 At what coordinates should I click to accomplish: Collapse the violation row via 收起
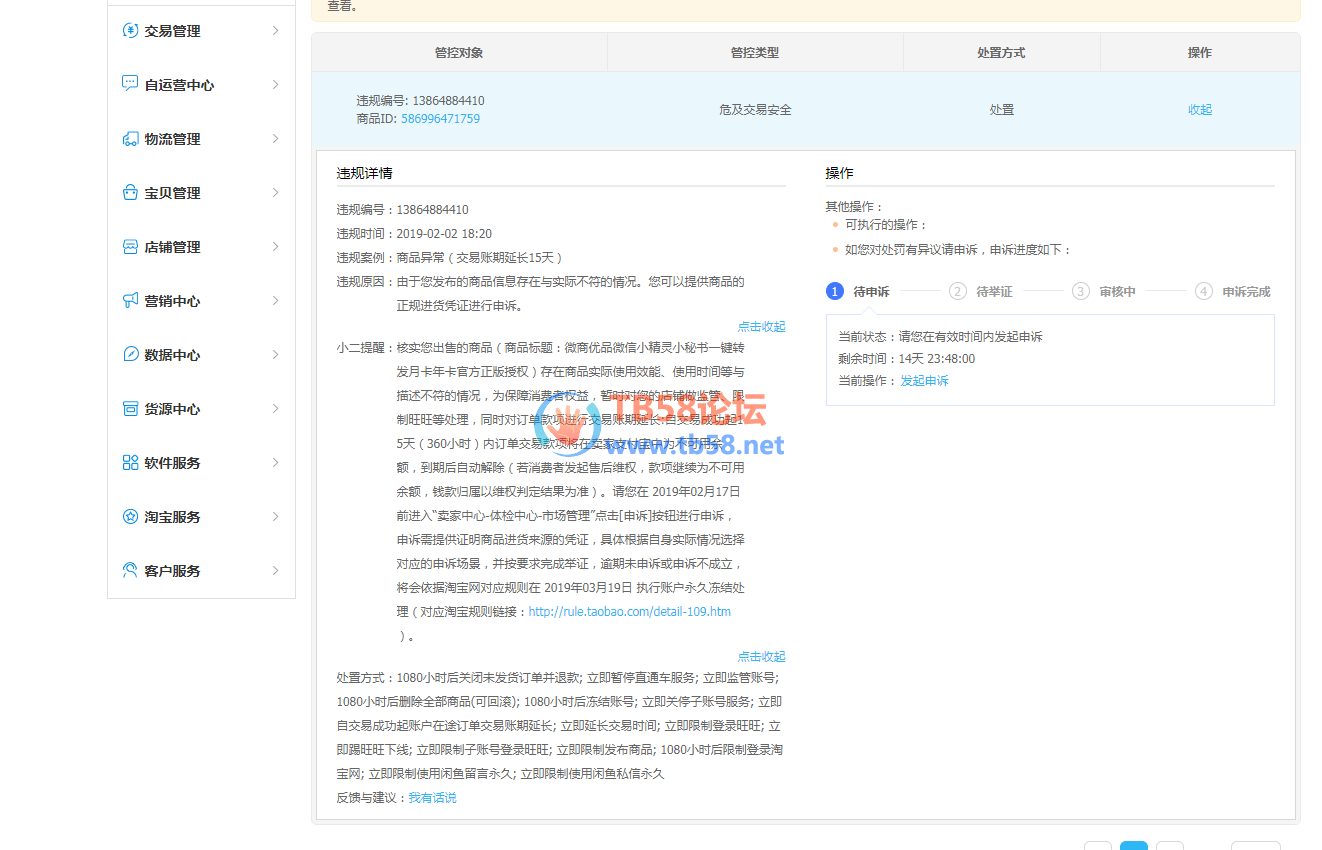1199,110
